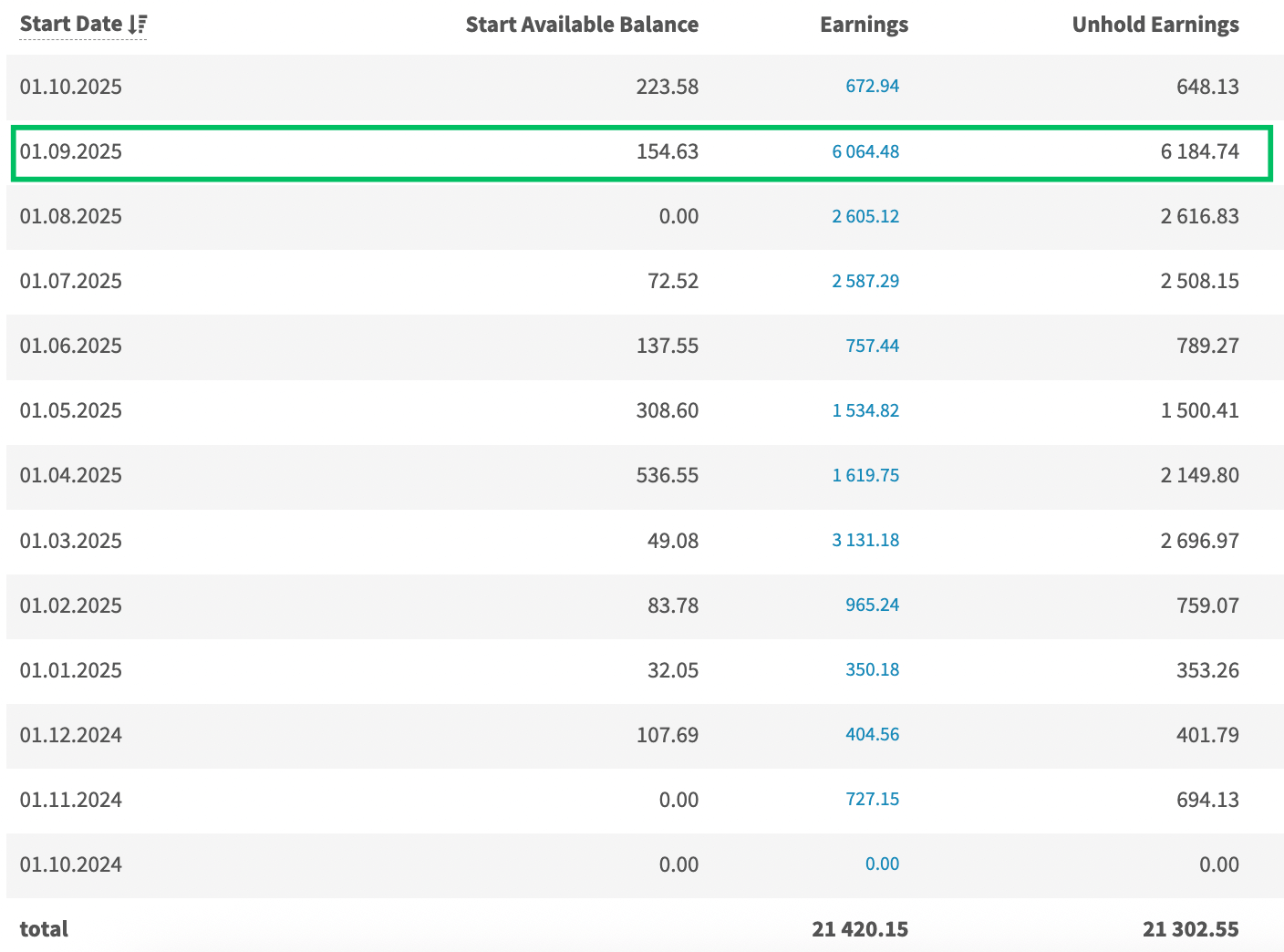Image resolution: width=1284 pixels, height=952 pixels.
Task: Click the 2 605.12 earnings link
Action: click(x=865, y=216)
